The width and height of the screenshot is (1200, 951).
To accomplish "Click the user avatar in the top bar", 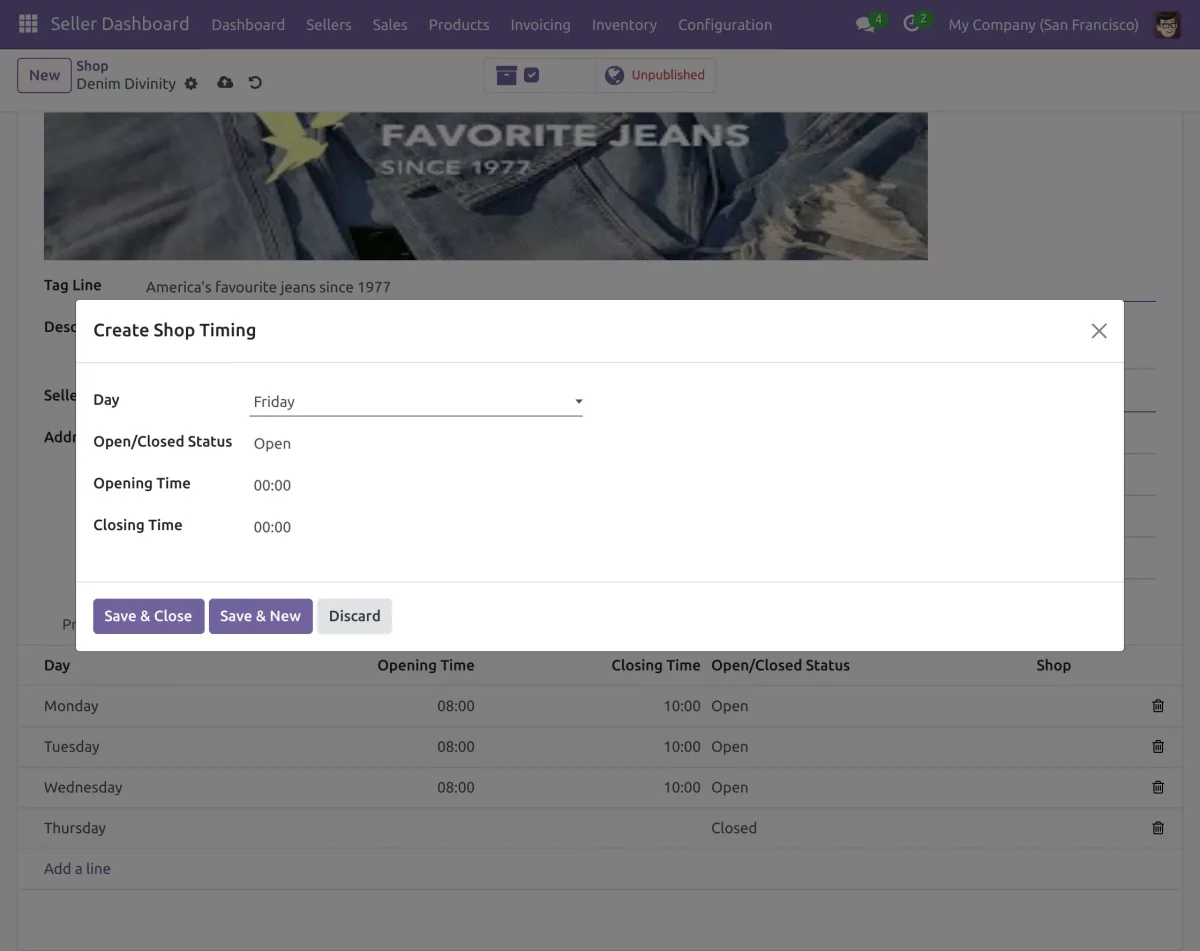I will click(1167, 24).
